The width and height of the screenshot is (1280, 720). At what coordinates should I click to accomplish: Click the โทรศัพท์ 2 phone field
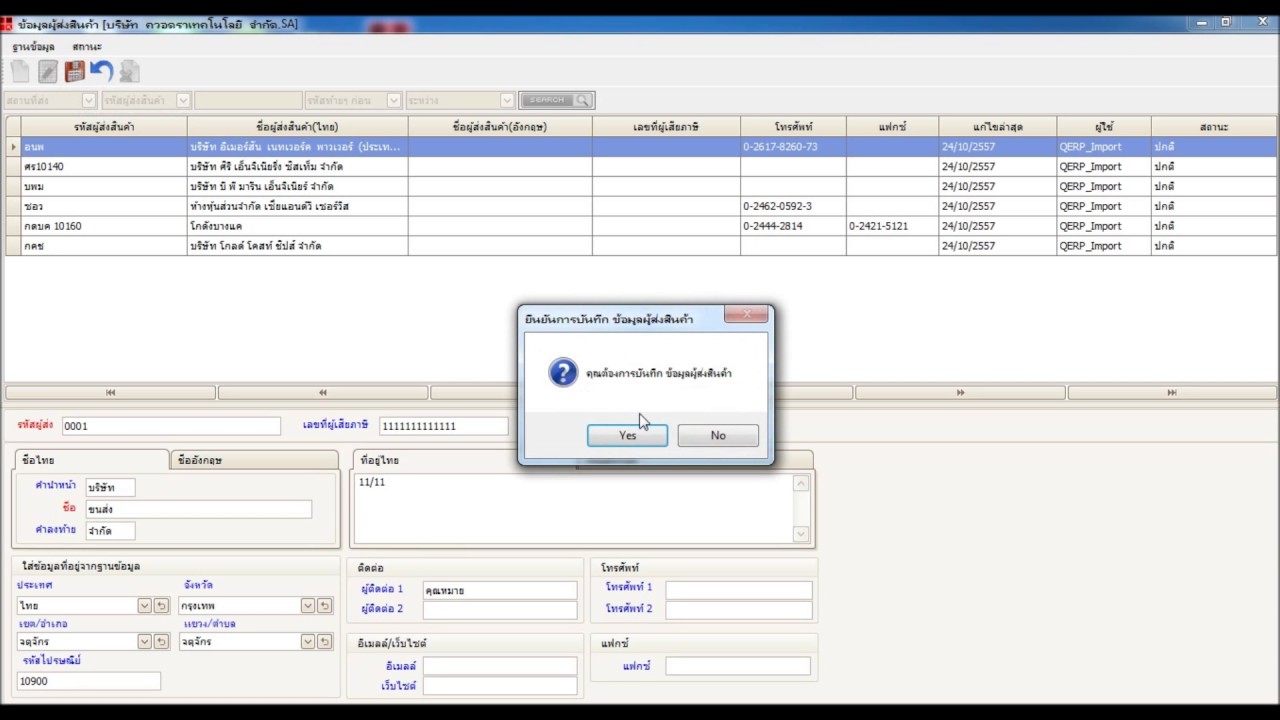point(739,609)
